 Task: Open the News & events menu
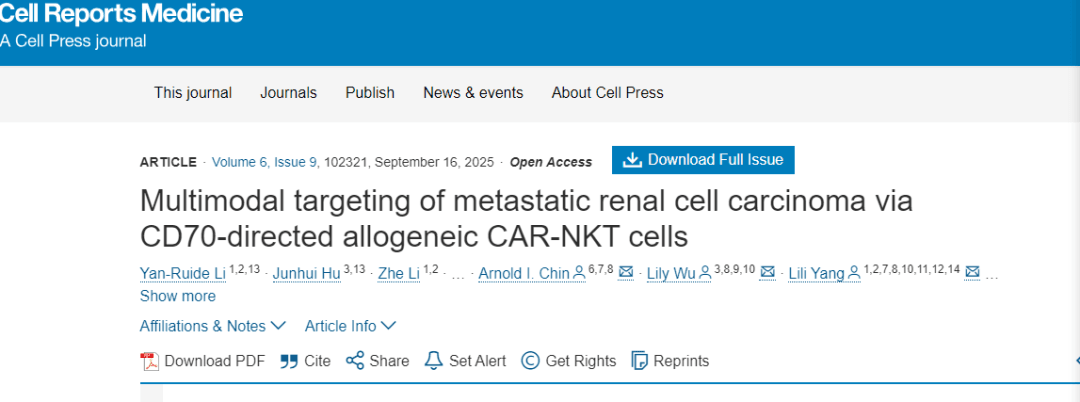pos(473,93)
